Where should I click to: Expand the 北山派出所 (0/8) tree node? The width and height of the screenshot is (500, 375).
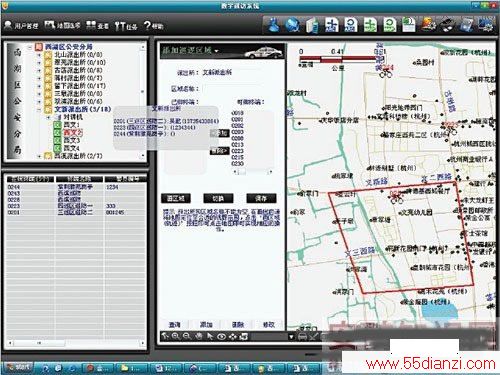(39, 55)
